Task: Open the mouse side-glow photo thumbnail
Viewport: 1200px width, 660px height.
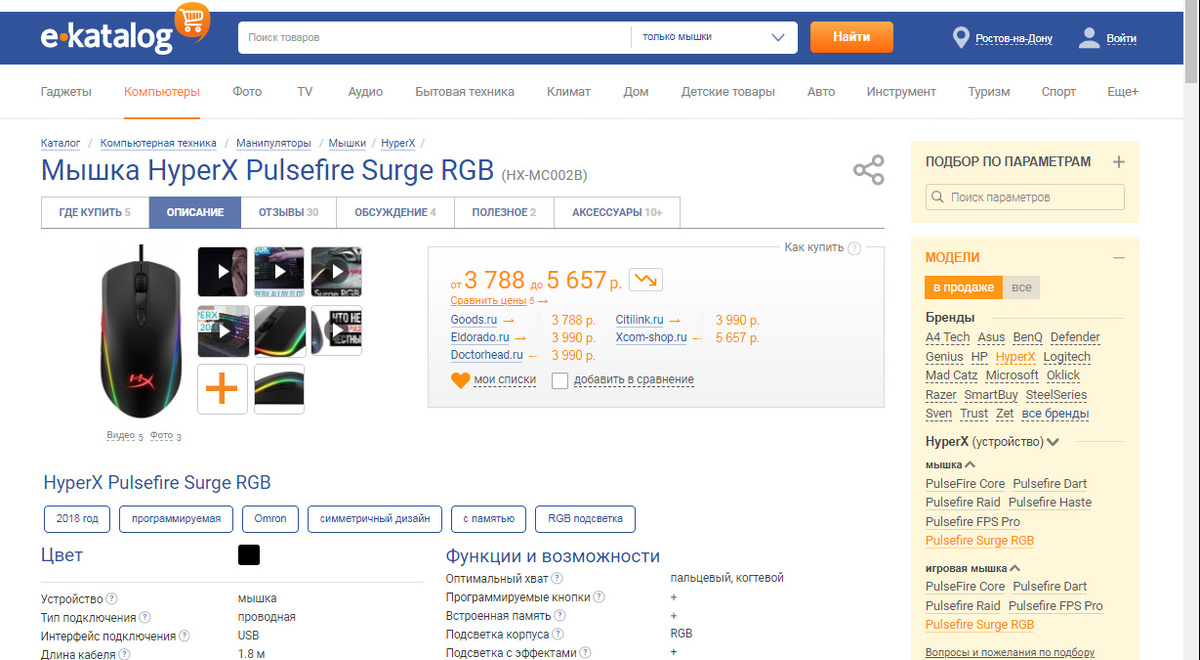Action: click(x=279, y=330)
